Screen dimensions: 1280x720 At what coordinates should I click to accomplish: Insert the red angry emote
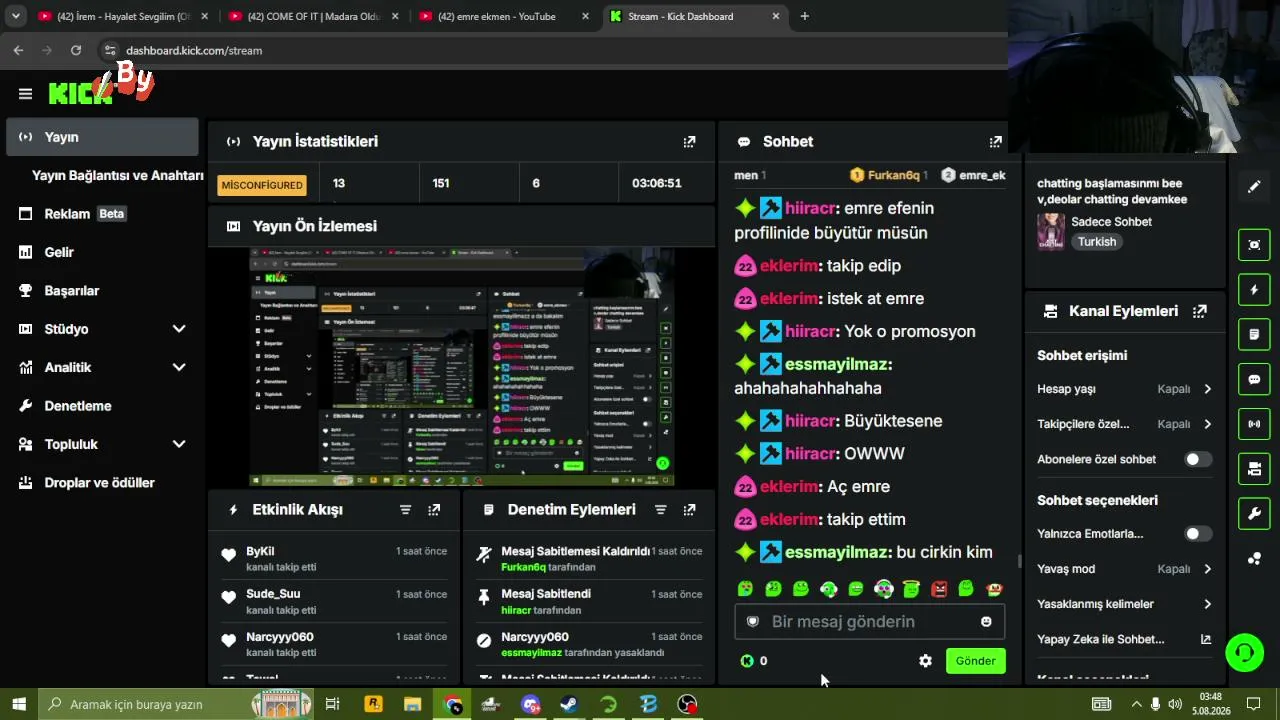coord(938,589)
